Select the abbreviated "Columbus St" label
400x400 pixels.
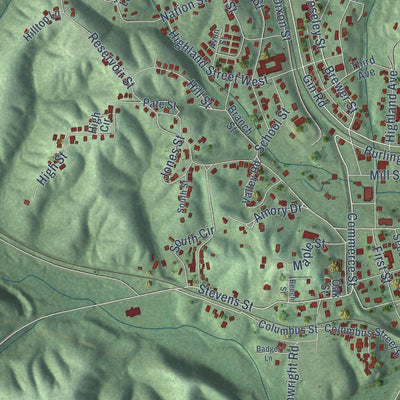coord(288,328)
